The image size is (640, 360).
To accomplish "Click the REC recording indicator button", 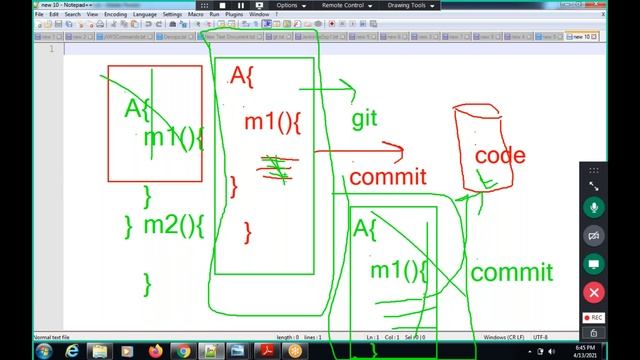I will (x=593, y=318).
